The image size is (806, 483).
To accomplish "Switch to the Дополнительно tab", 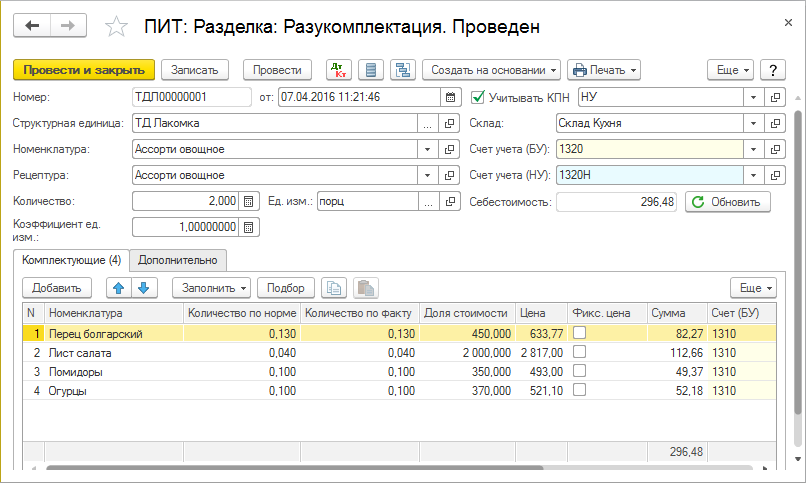I will pos(178,260).
